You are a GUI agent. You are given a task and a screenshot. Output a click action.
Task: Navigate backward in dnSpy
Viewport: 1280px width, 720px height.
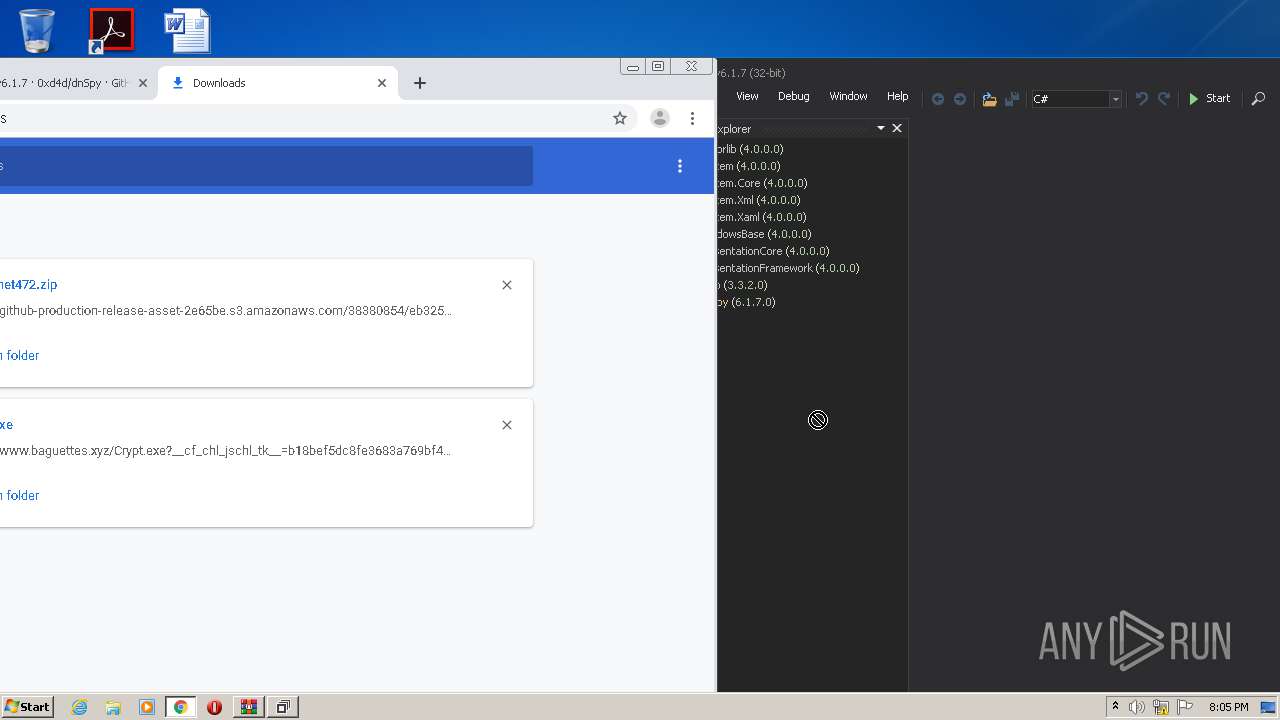(x=937, y=99)
